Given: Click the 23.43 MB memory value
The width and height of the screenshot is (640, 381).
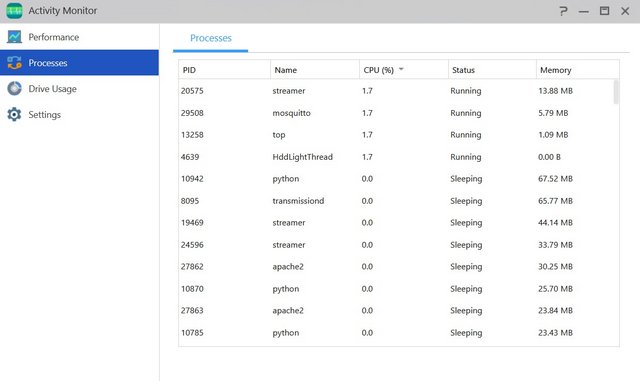Looking at the screenshot, I should (555, 332).
